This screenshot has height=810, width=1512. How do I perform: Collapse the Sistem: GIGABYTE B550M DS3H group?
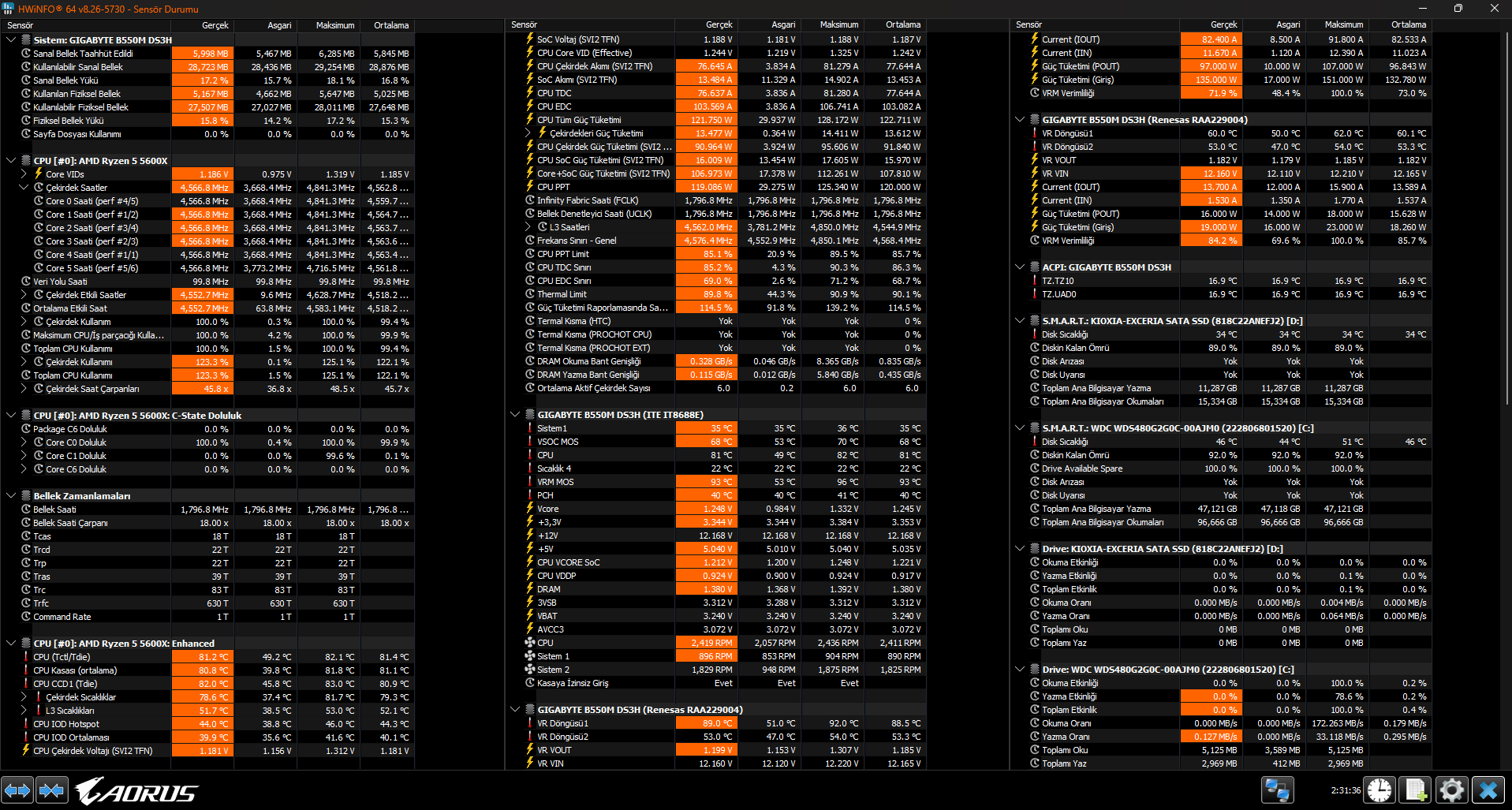click(x=11, y=39)
